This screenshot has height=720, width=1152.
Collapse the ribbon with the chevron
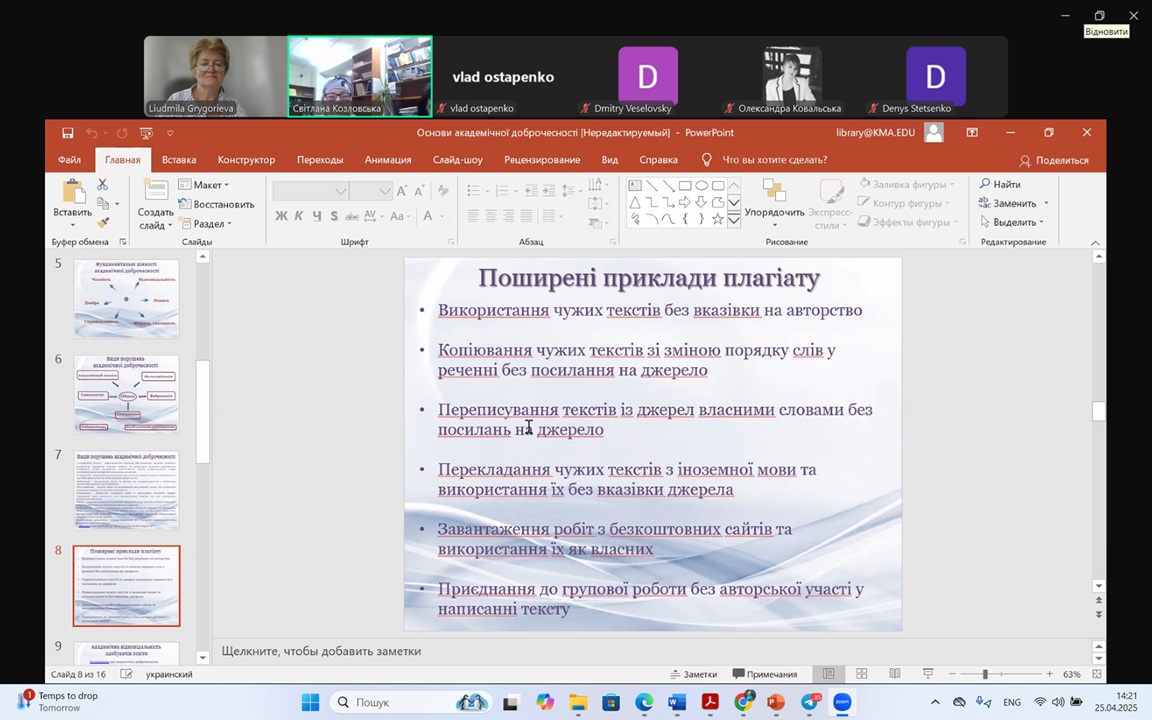tap(1095, 242)
